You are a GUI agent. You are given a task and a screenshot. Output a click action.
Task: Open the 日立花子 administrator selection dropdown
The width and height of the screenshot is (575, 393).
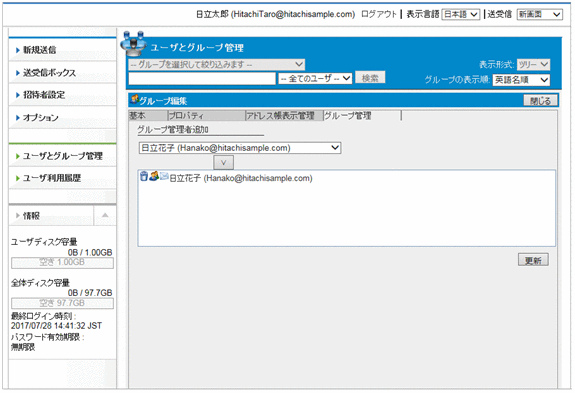pyautogui.click(x=240, y=148)
